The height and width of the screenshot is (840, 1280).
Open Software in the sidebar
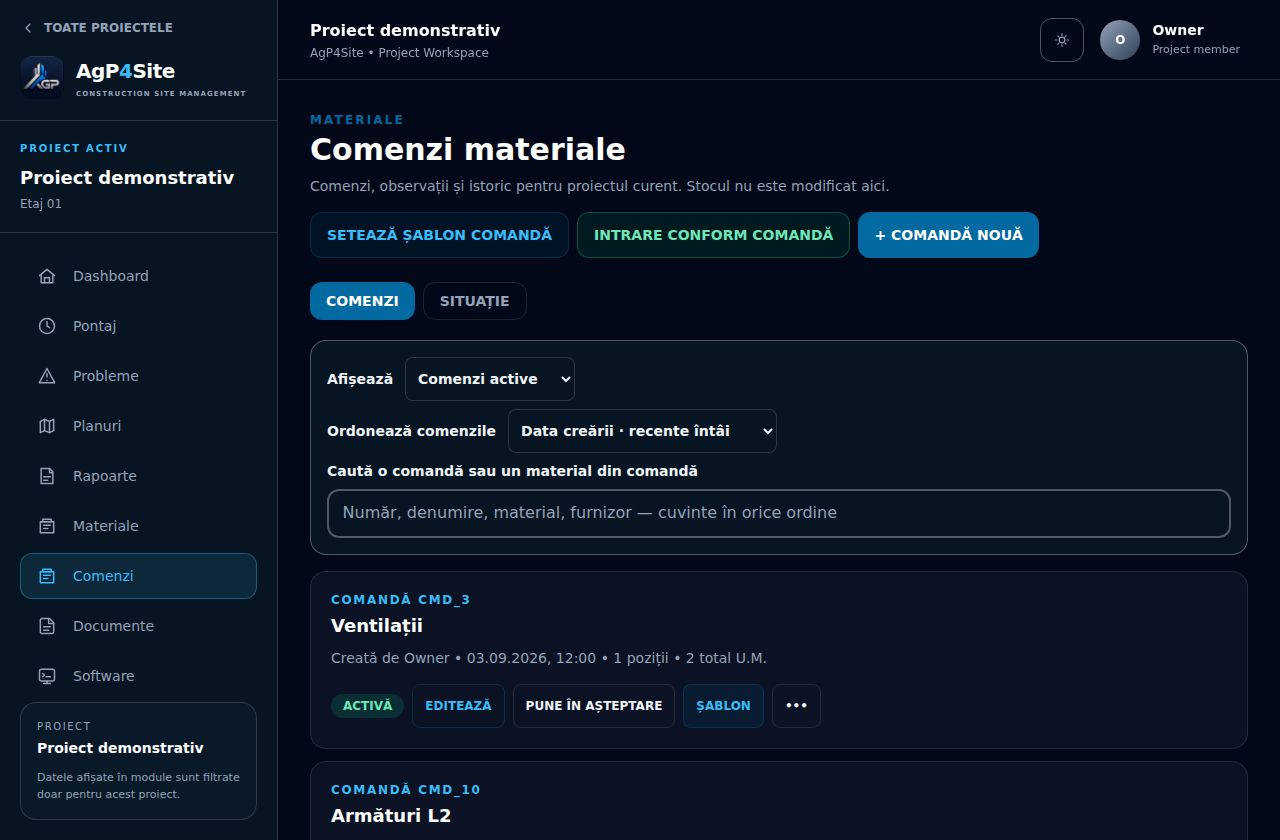click(x=138, y=676)
